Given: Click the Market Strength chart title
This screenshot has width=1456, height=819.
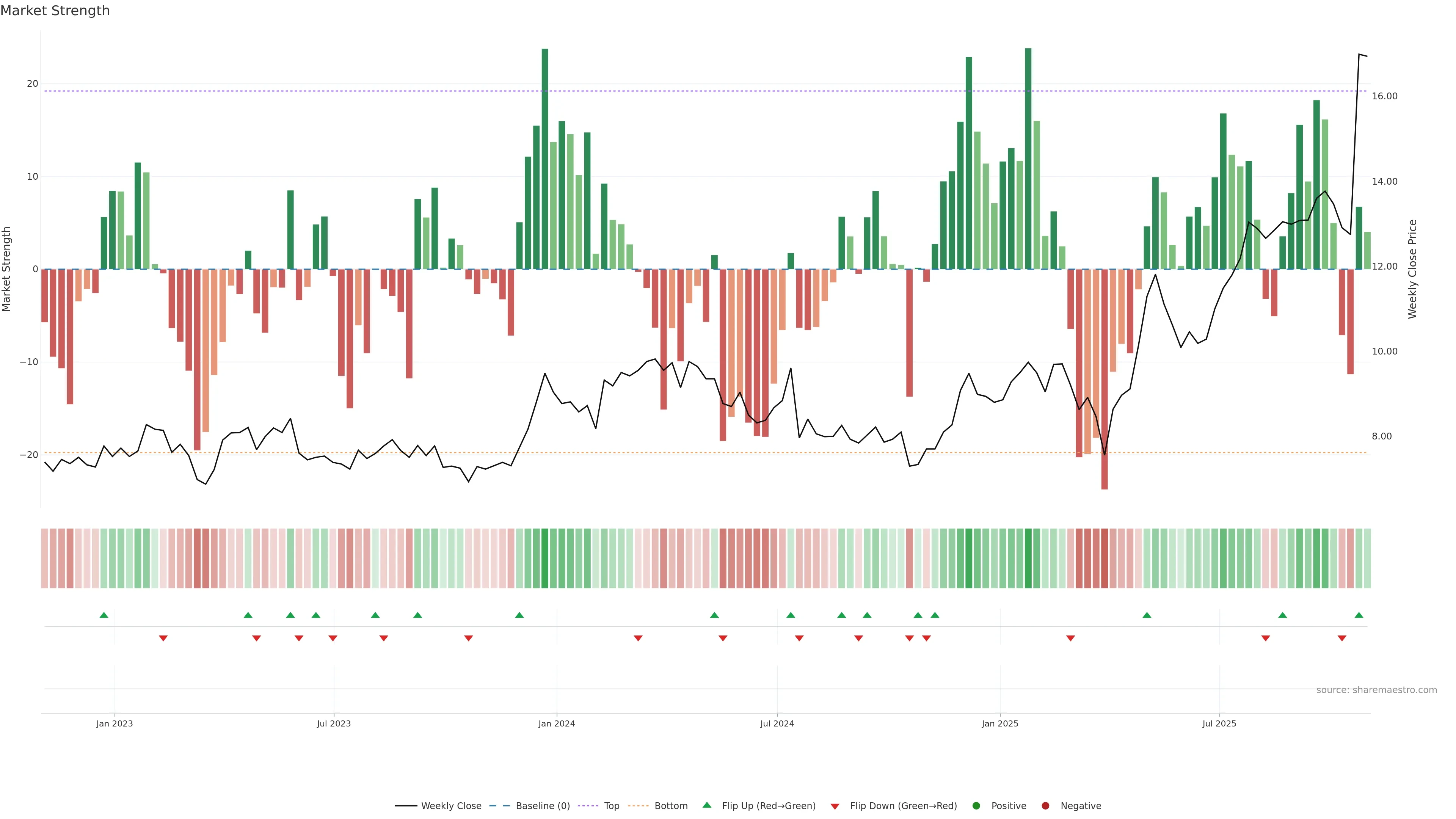Looking at the screenshot, I should click(55, 11).
